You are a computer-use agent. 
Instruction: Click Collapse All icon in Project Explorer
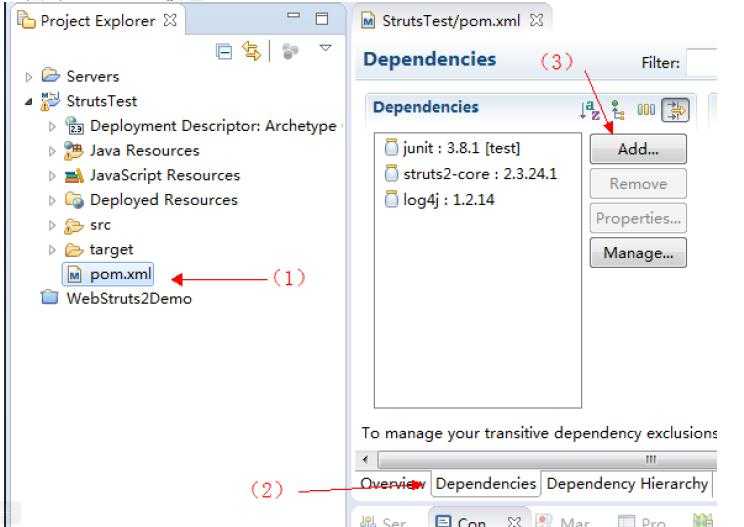pos(223,51)
